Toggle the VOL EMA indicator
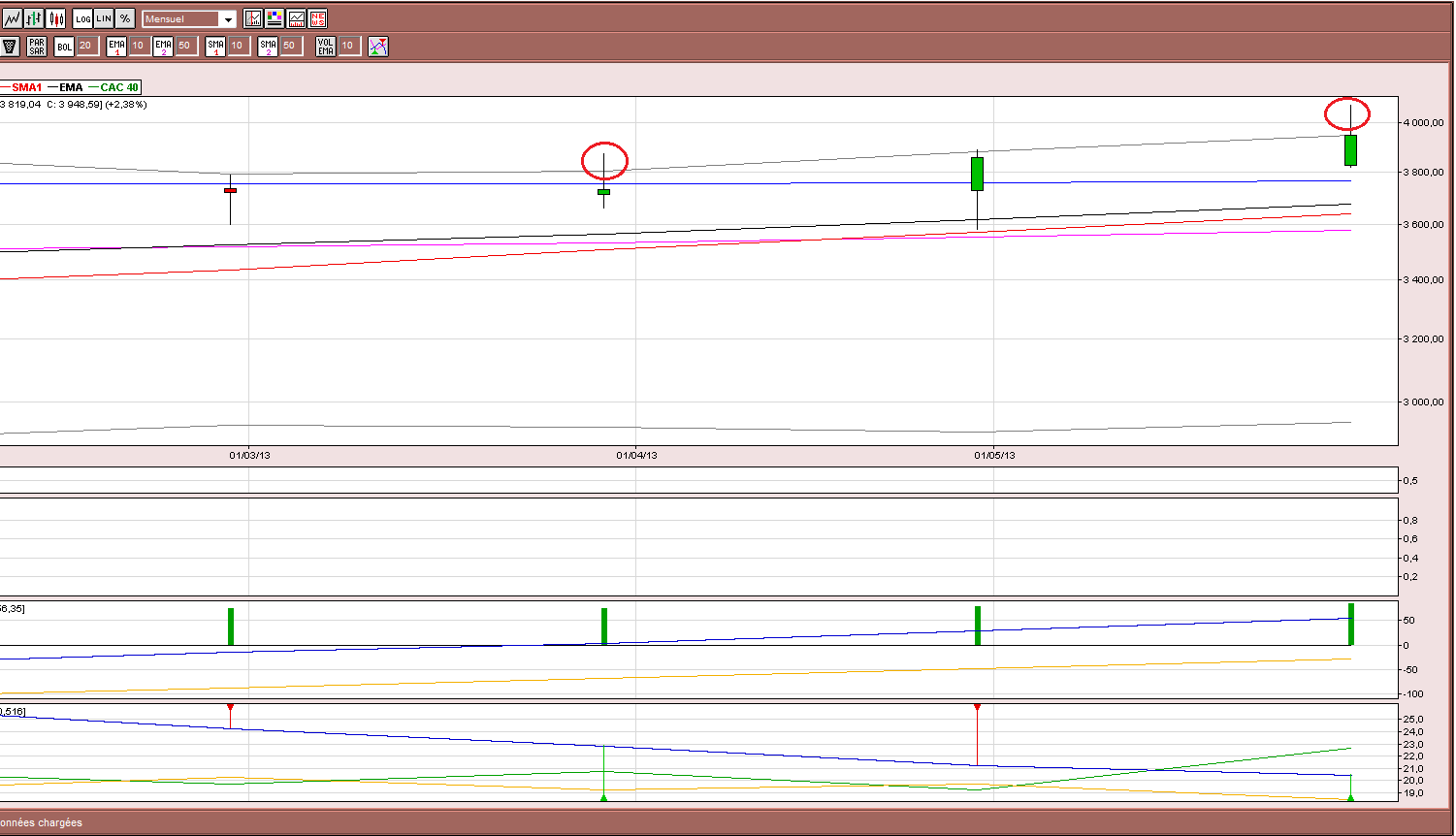 [x=326, y=46]
